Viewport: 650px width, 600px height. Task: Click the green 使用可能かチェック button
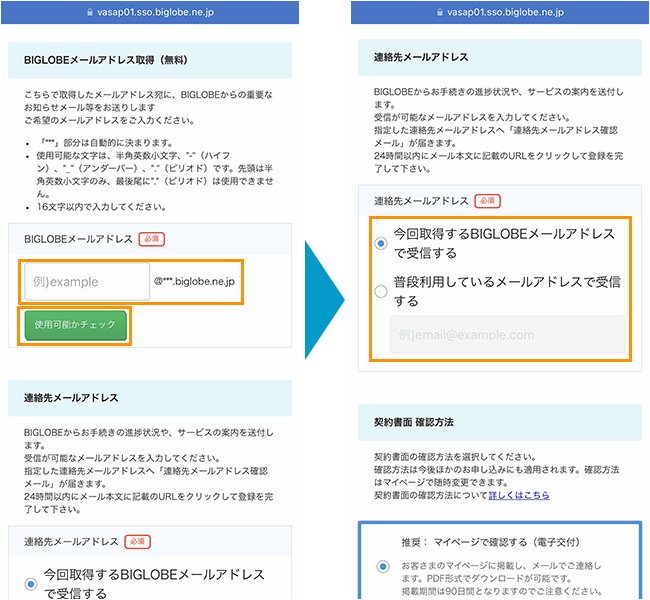pos(75,325)
